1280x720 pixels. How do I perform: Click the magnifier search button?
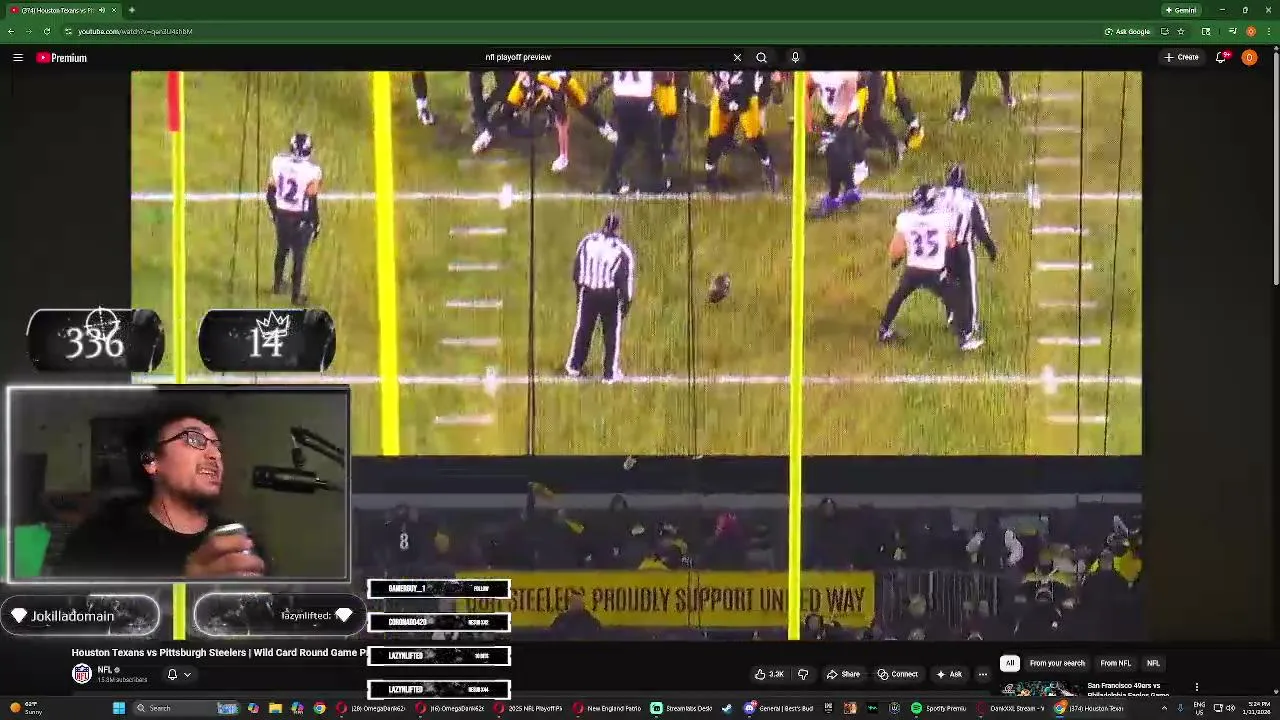click(761, 57)
